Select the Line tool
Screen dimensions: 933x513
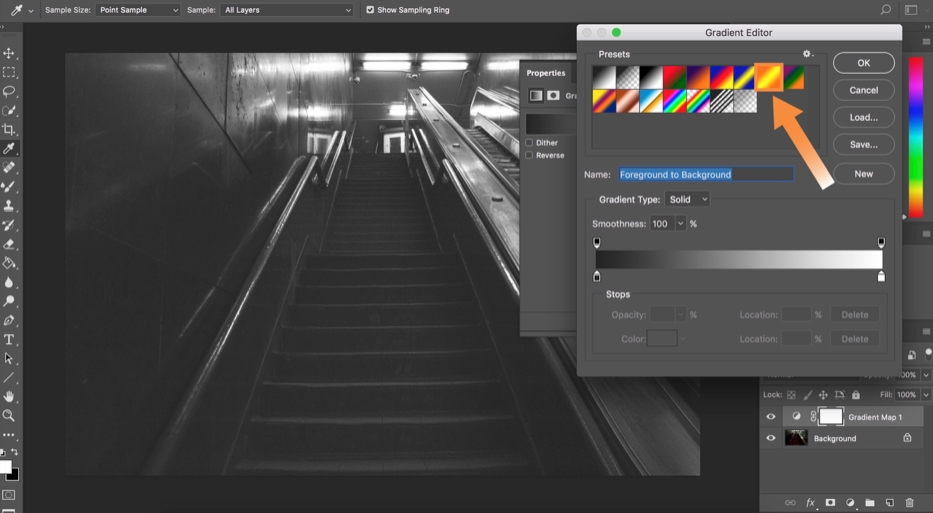coord(9,377)
